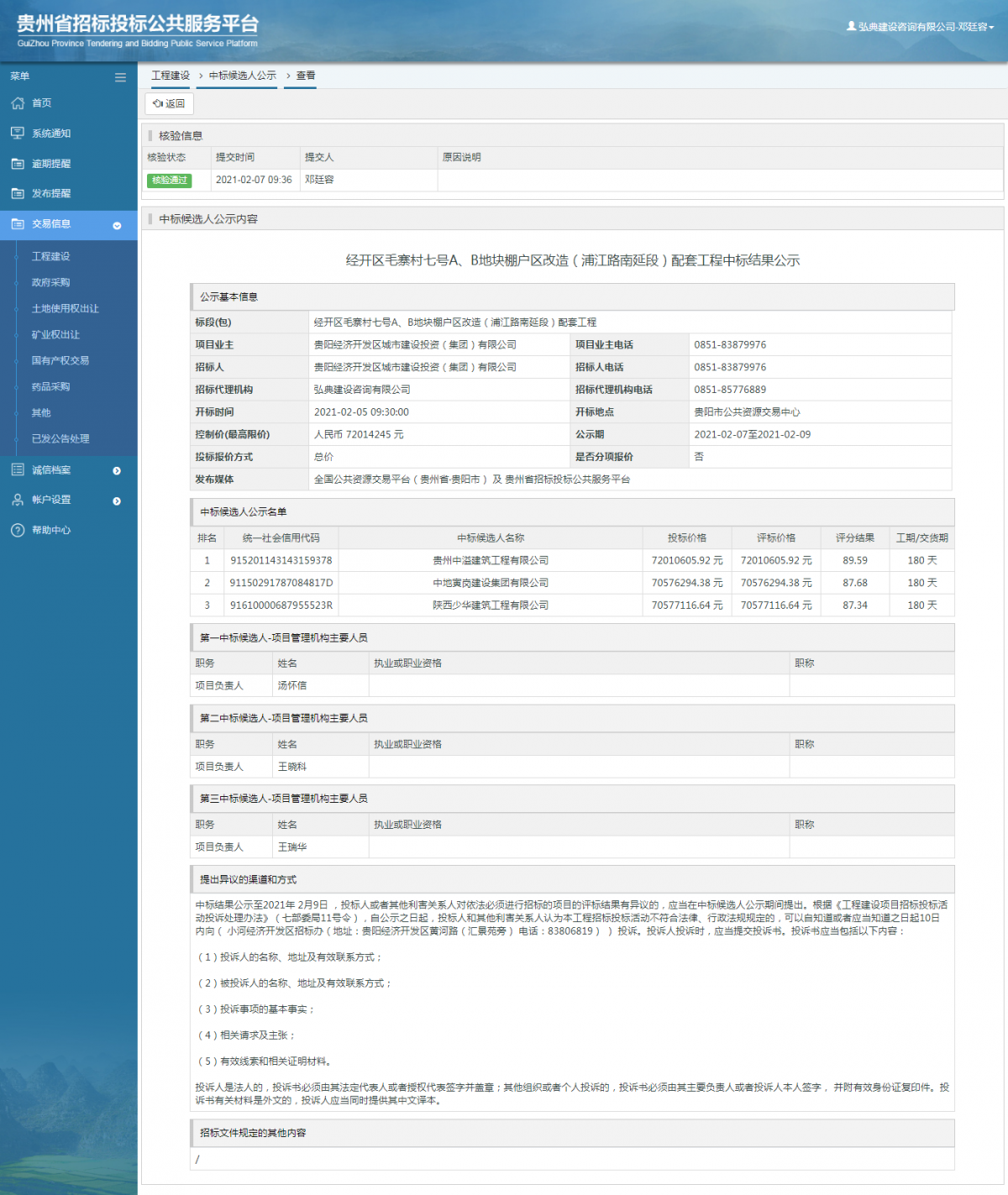Click 陕西少华建筑工程有限公司 candidate name
The height and width of the screenshot is (1195, 1008).
[x=491, y=605]
